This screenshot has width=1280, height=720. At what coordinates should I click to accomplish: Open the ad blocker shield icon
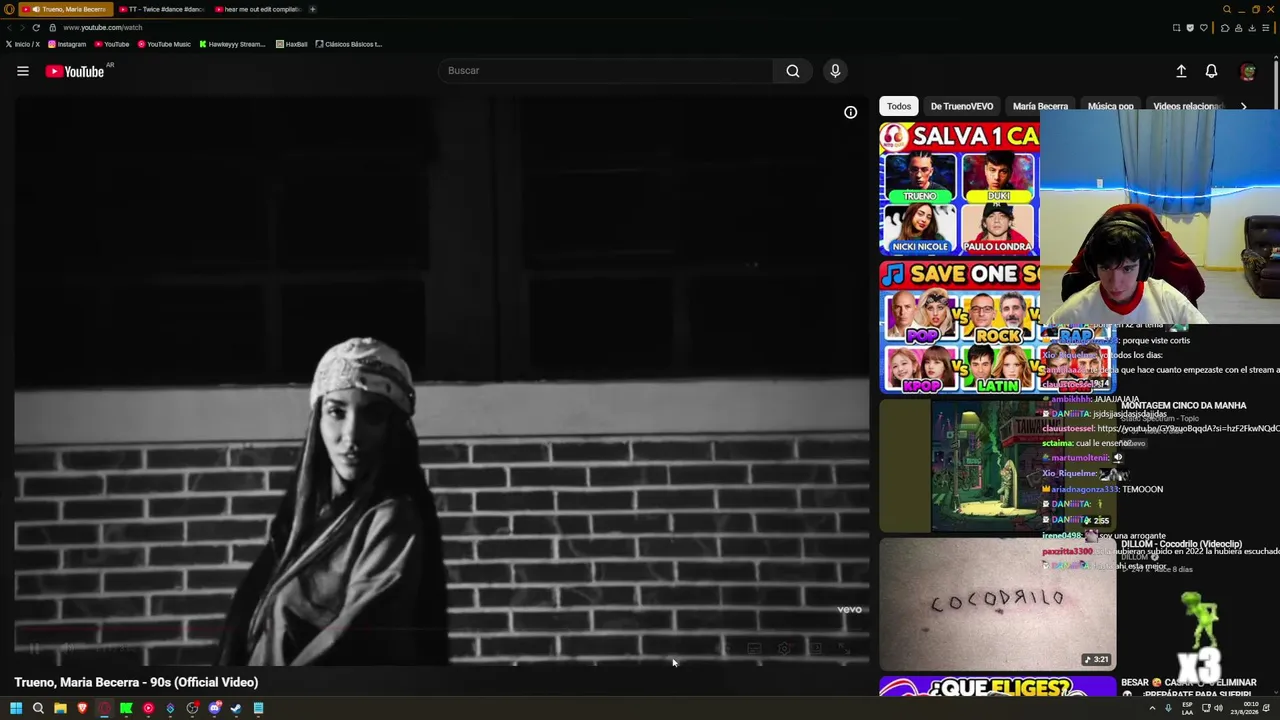[x=1190, y=28]
